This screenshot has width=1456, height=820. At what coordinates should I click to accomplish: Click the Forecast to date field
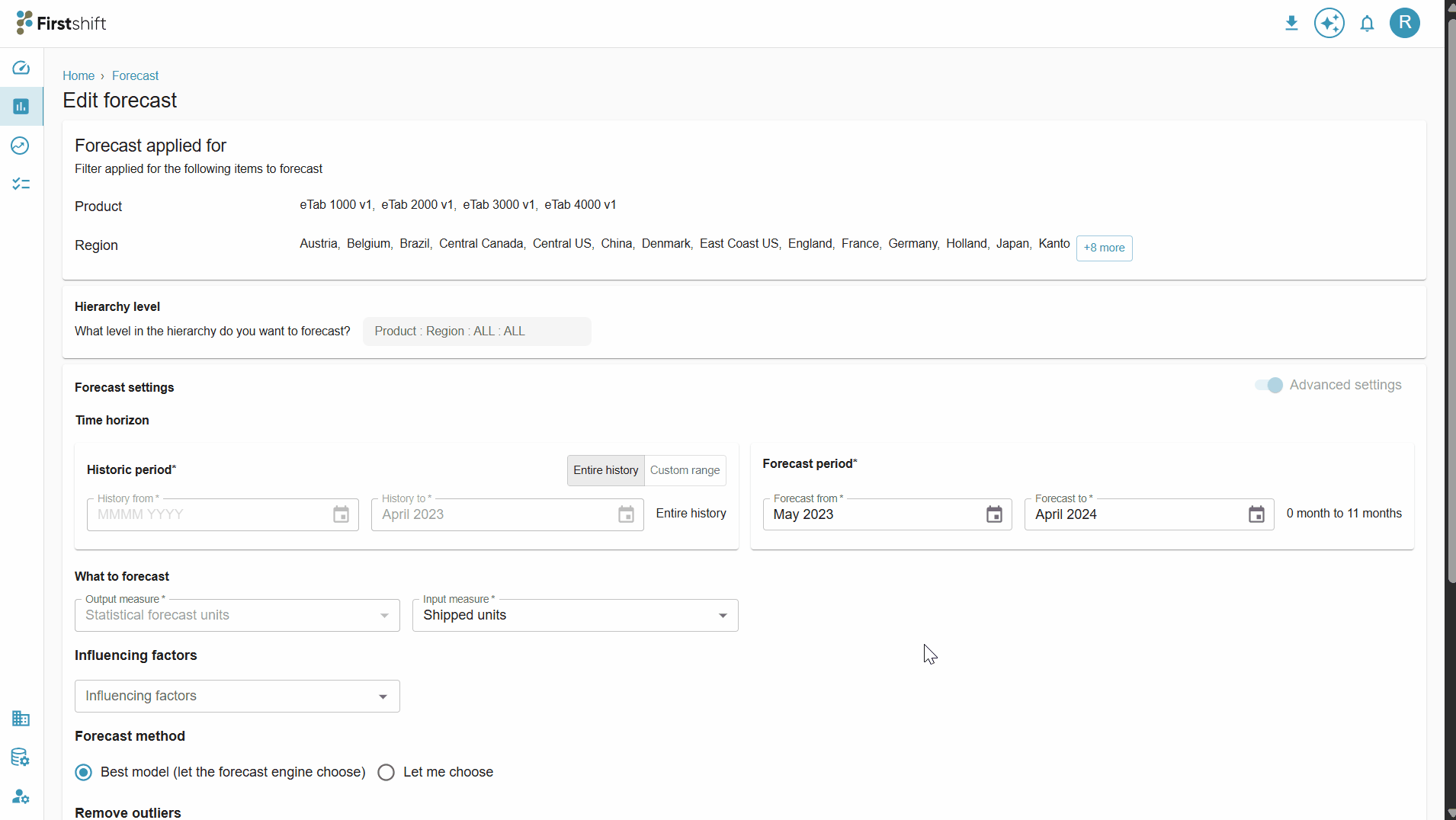[1150, 515]
